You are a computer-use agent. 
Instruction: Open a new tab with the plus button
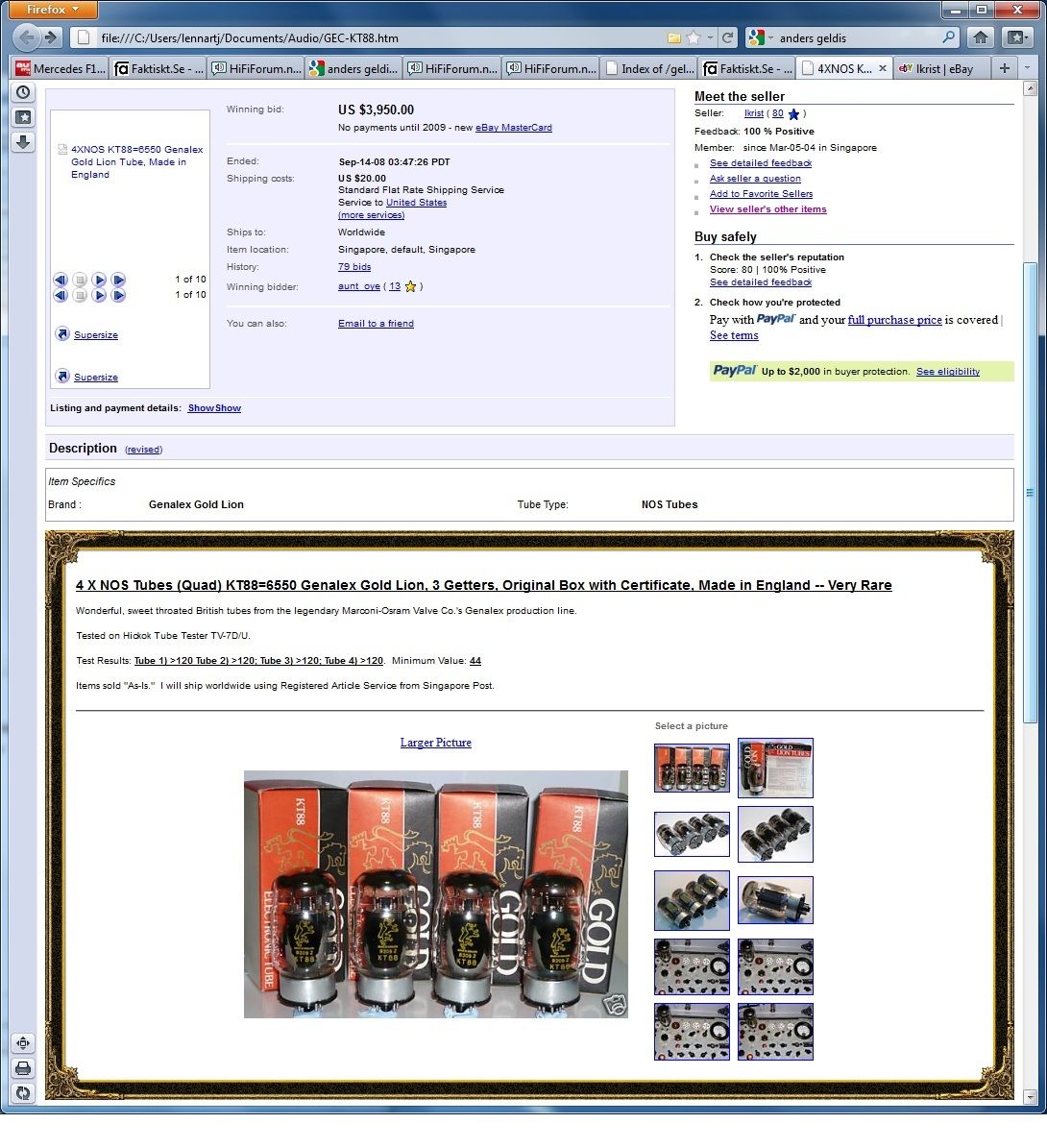click(1005, 68)
